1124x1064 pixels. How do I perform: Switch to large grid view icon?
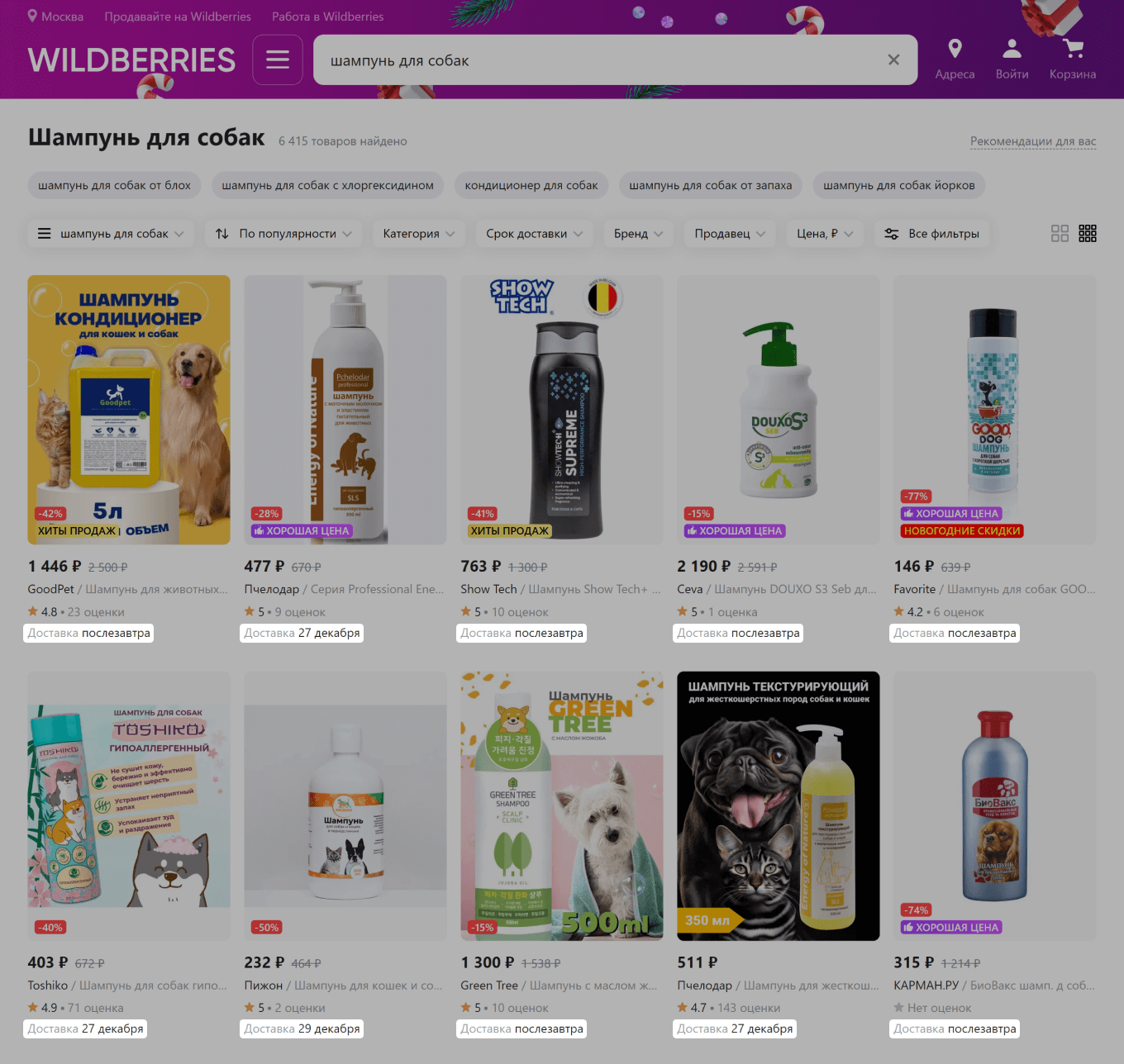click(1060, 234)
